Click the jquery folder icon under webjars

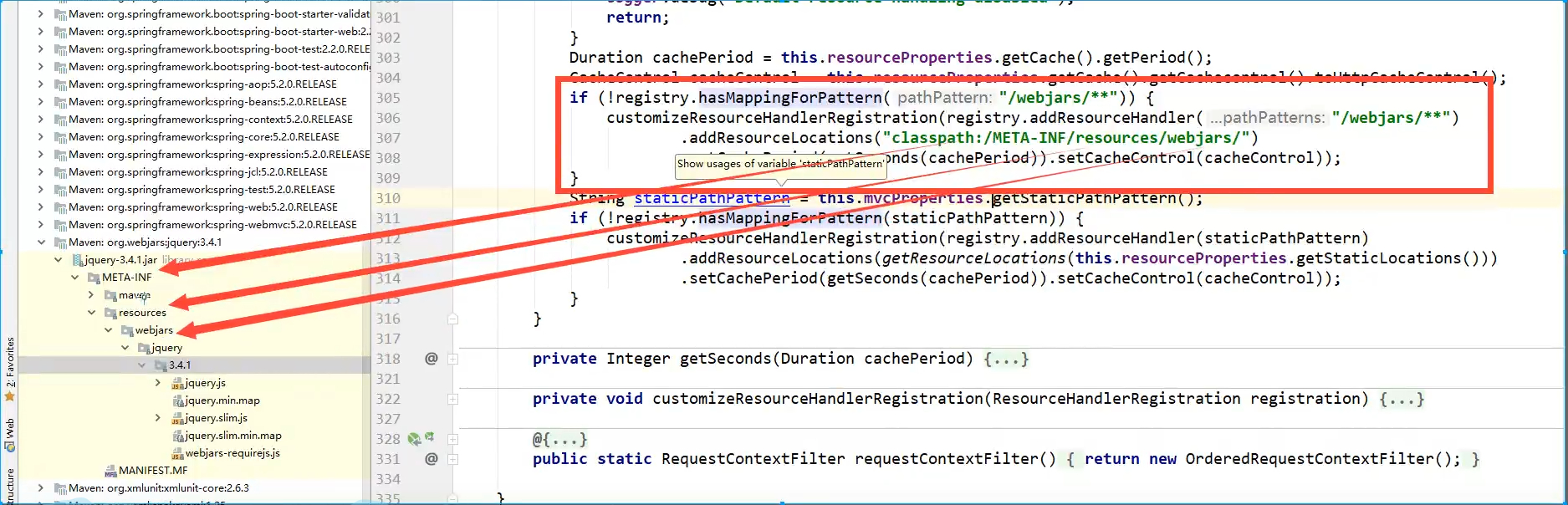point(144,348)
